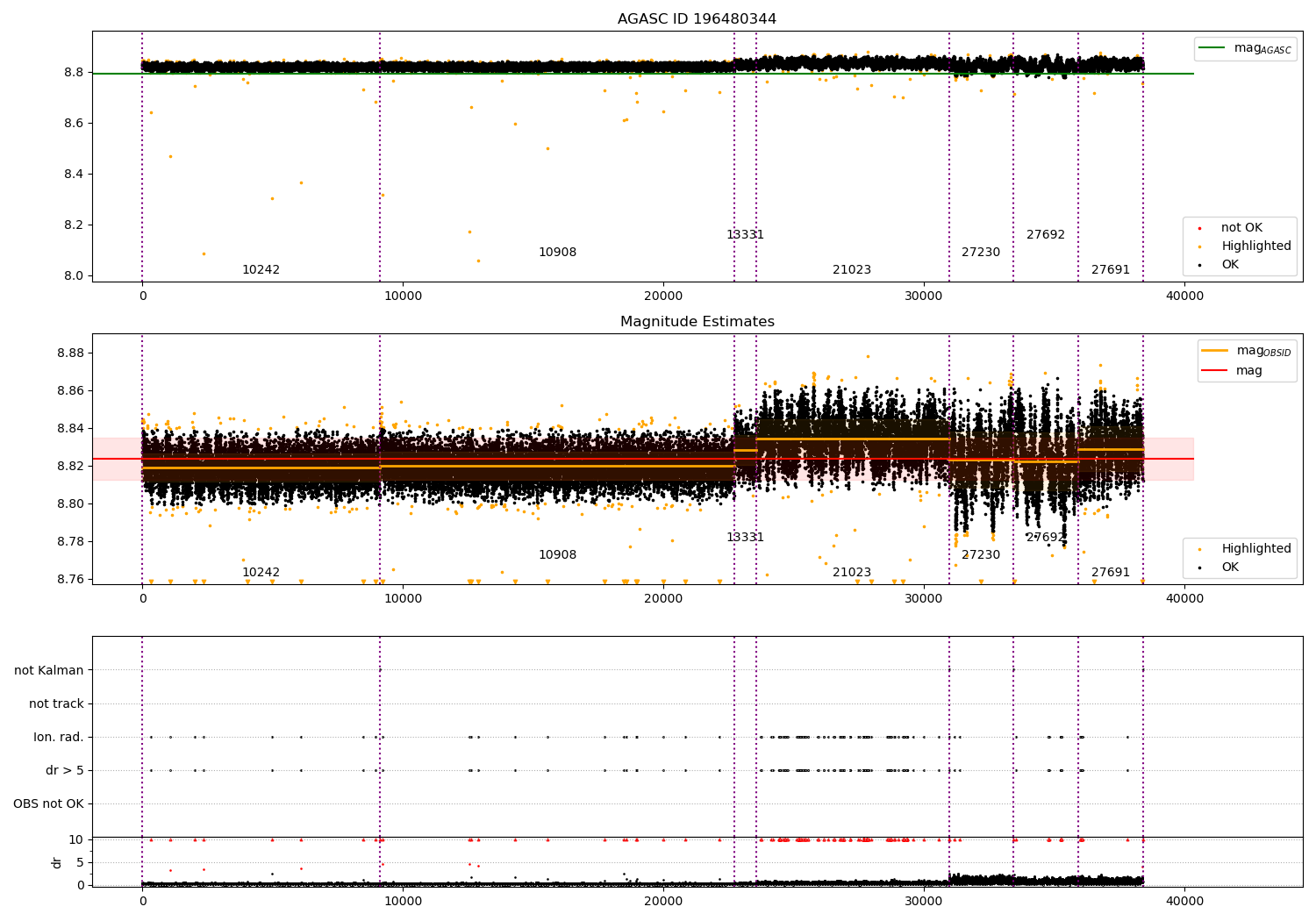This screenshot has height=921, width=1316.
Task: Select 'Highlighted' legend entry in top plot
Action: [1255, 246]
